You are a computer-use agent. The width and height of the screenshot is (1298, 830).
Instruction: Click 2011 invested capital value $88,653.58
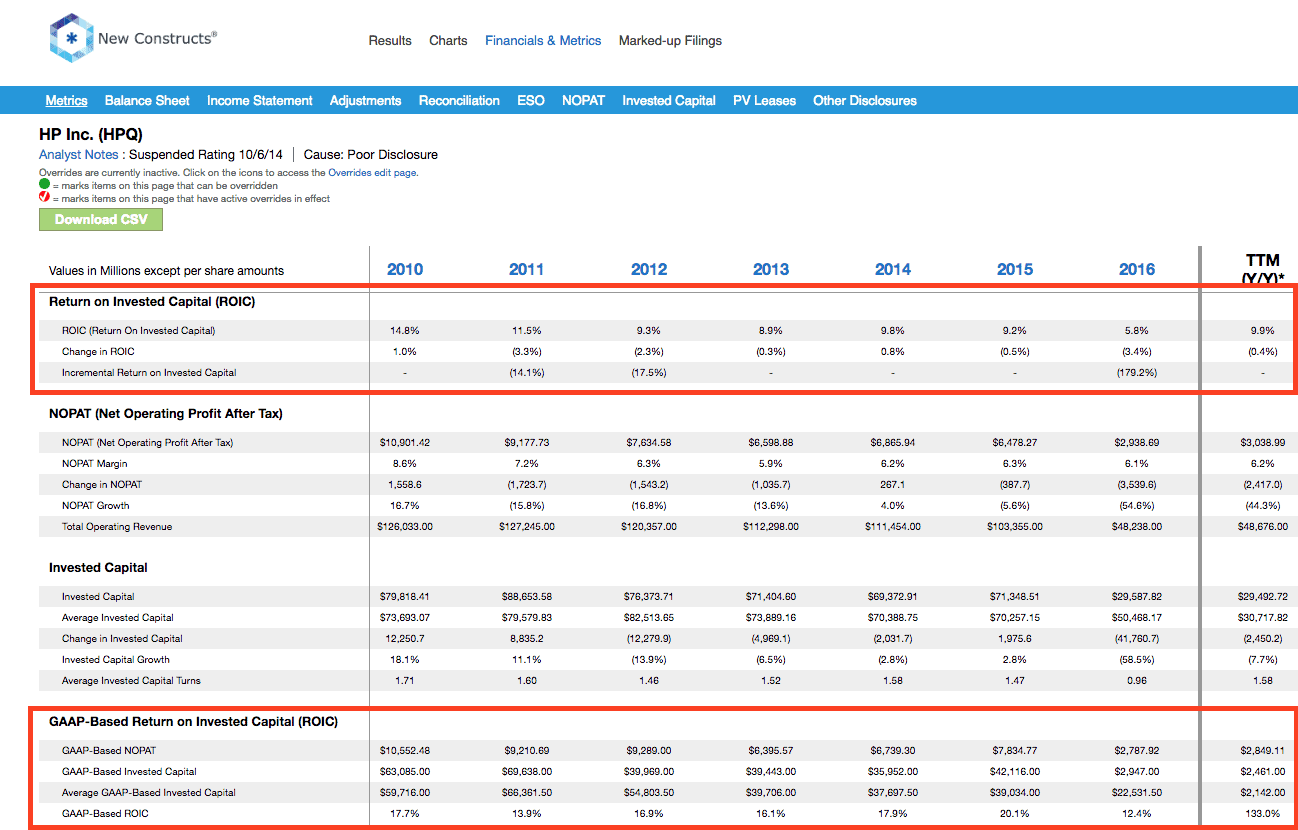click(x=527, y=596)
